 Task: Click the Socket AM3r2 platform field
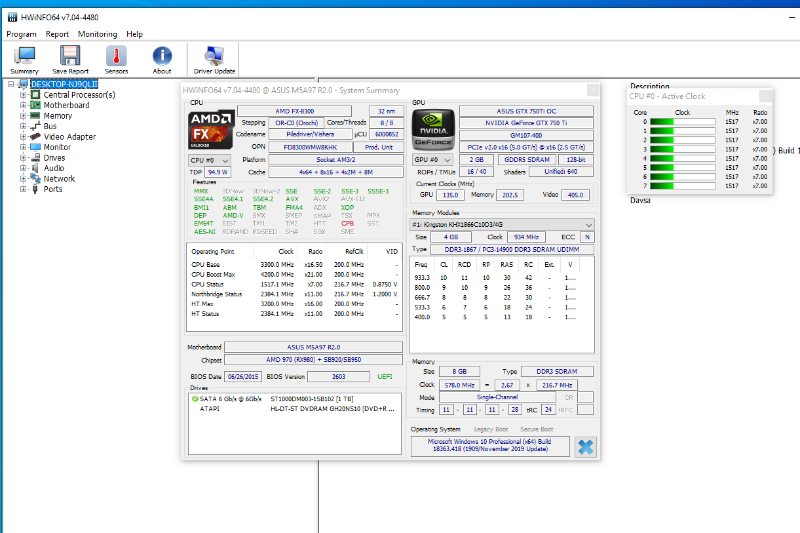(x=336, y=160)
